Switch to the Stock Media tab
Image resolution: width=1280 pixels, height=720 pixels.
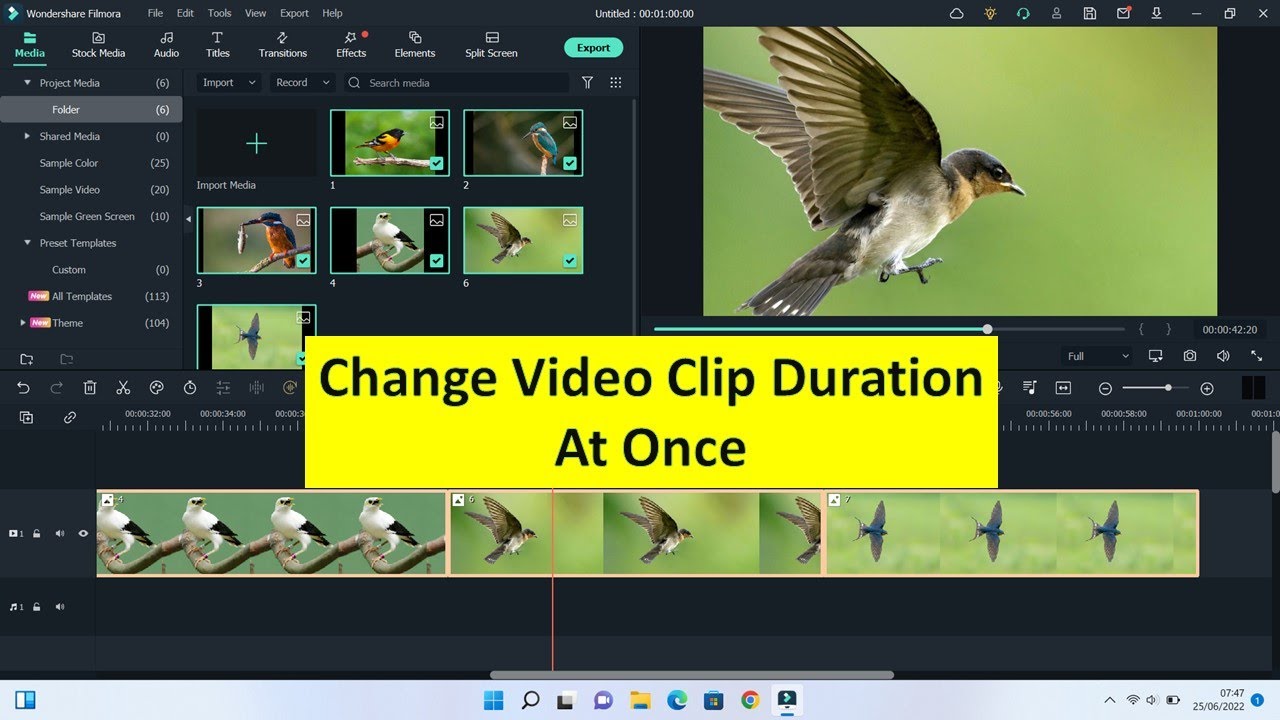coord(98,45)
